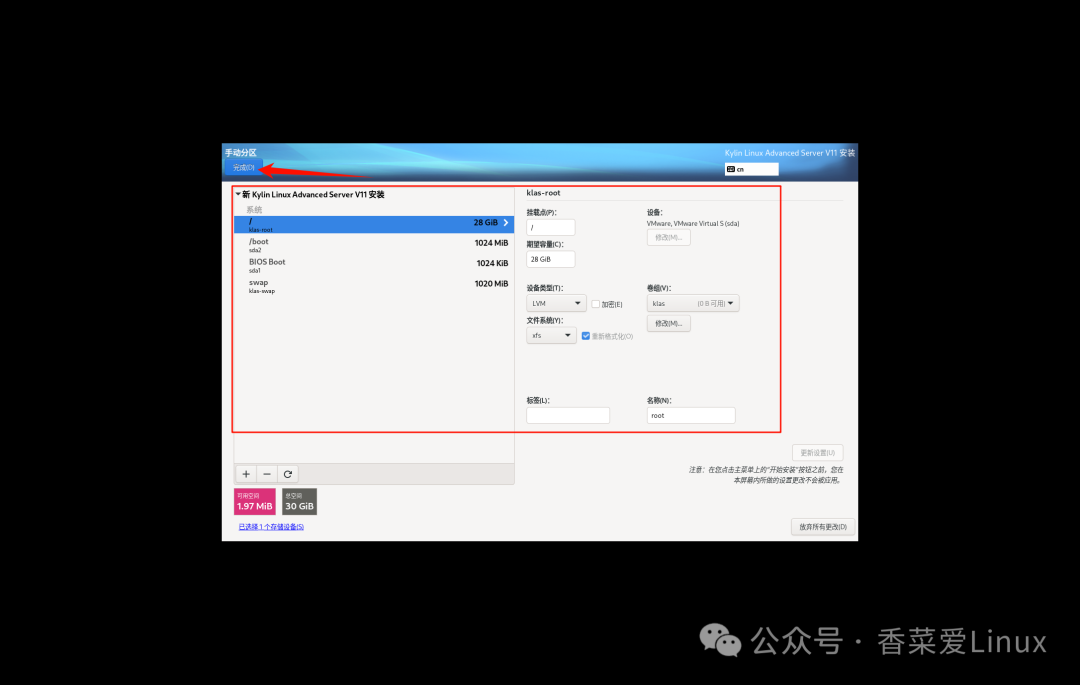The width and height of the screenshot is (1080, 685).
Task: Select the / klas-root partition row
Action: (x=374, y=224)
